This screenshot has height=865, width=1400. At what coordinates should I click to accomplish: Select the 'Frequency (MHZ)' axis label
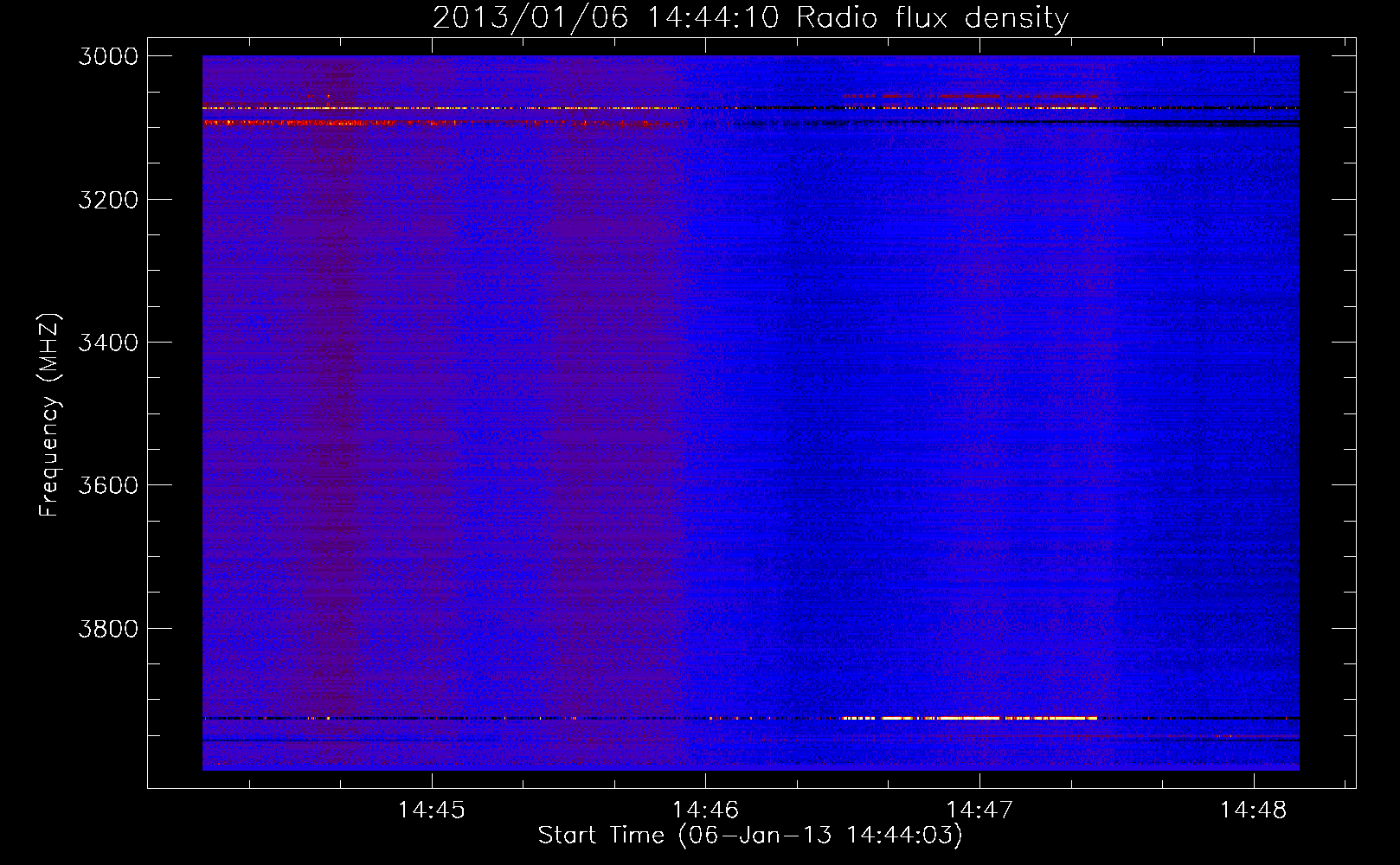[x=50, y=415]
